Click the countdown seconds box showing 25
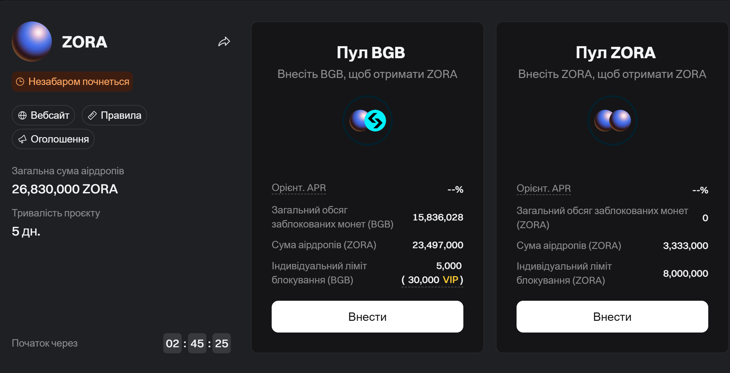 click(222, 344)
